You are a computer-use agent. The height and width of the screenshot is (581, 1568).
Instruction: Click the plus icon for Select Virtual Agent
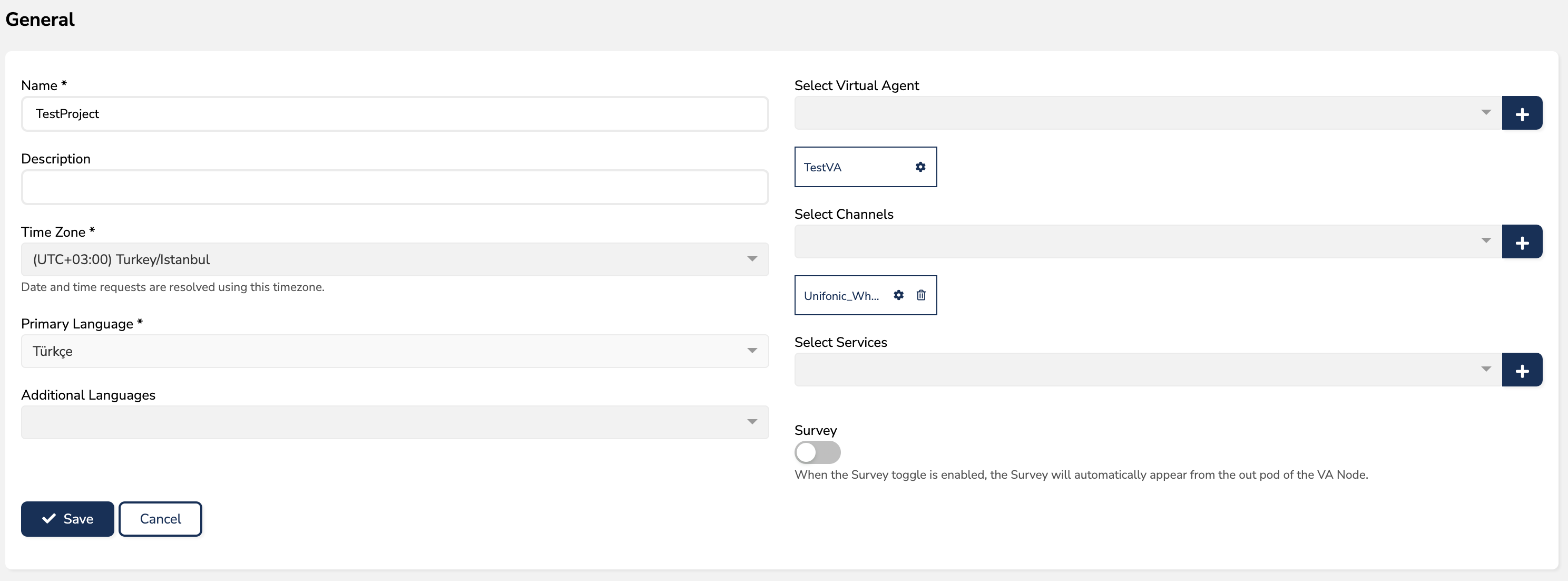[x=1521, y=113]
